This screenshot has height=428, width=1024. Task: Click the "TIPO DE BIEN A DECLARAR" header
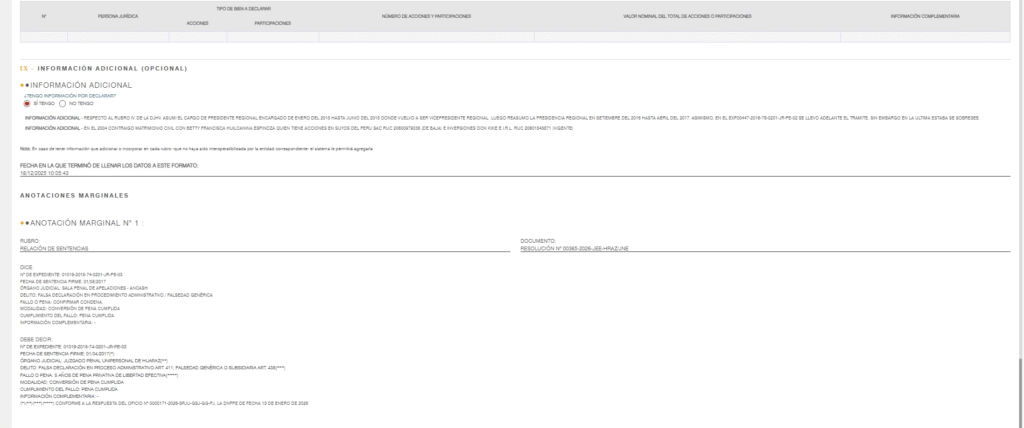coord(236,7)
